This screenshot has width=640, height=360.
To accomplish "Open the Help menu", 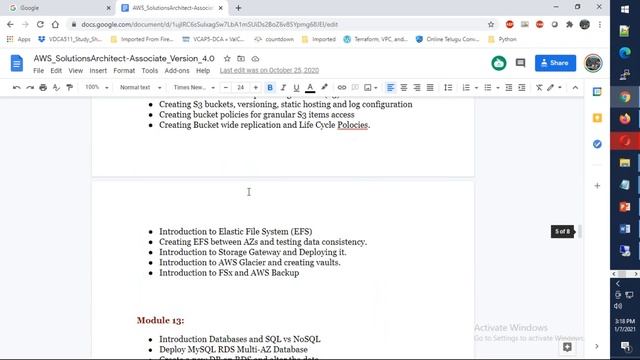I will 203,71.
